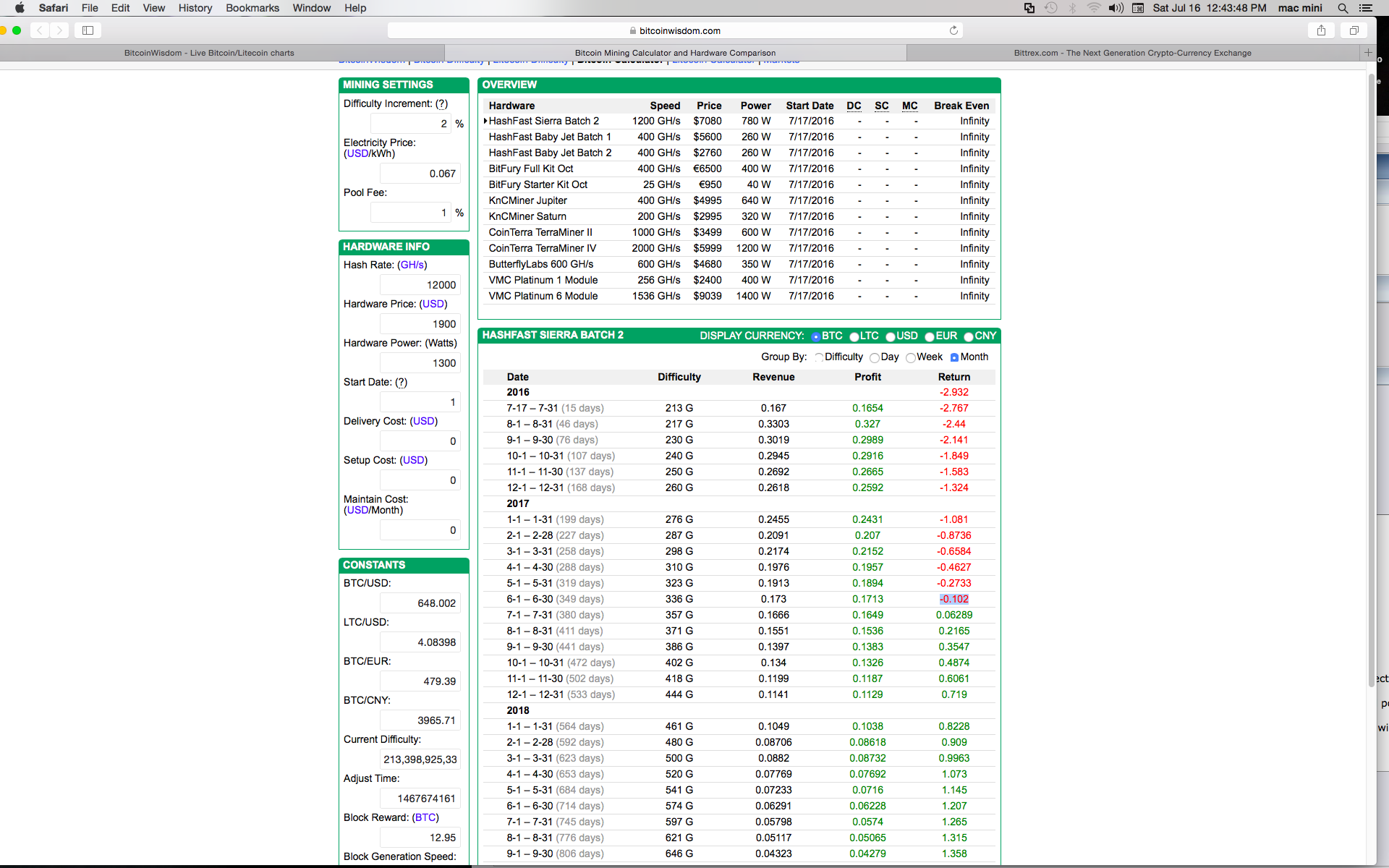Viewport: 1389px width, 868px height.
Task: Click the MC column header
Action: click(909, 106)
